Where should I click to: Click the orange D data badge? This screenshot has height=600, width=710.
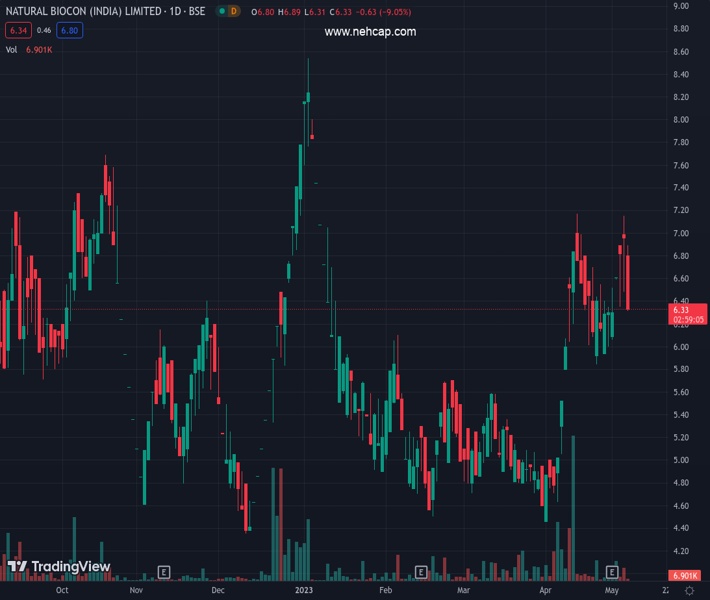coord(234,11)
